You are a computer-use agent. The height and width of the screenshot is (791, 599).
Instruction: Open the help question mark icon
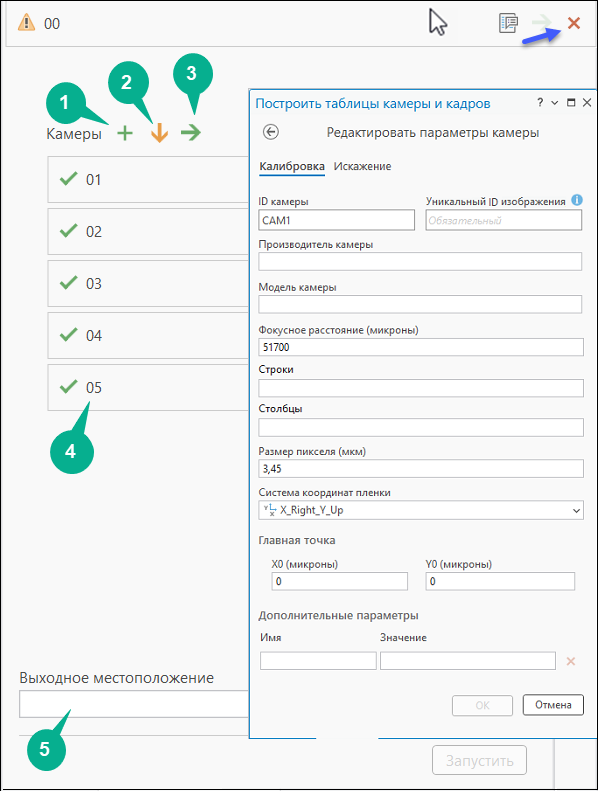click(x=540, y=102)
